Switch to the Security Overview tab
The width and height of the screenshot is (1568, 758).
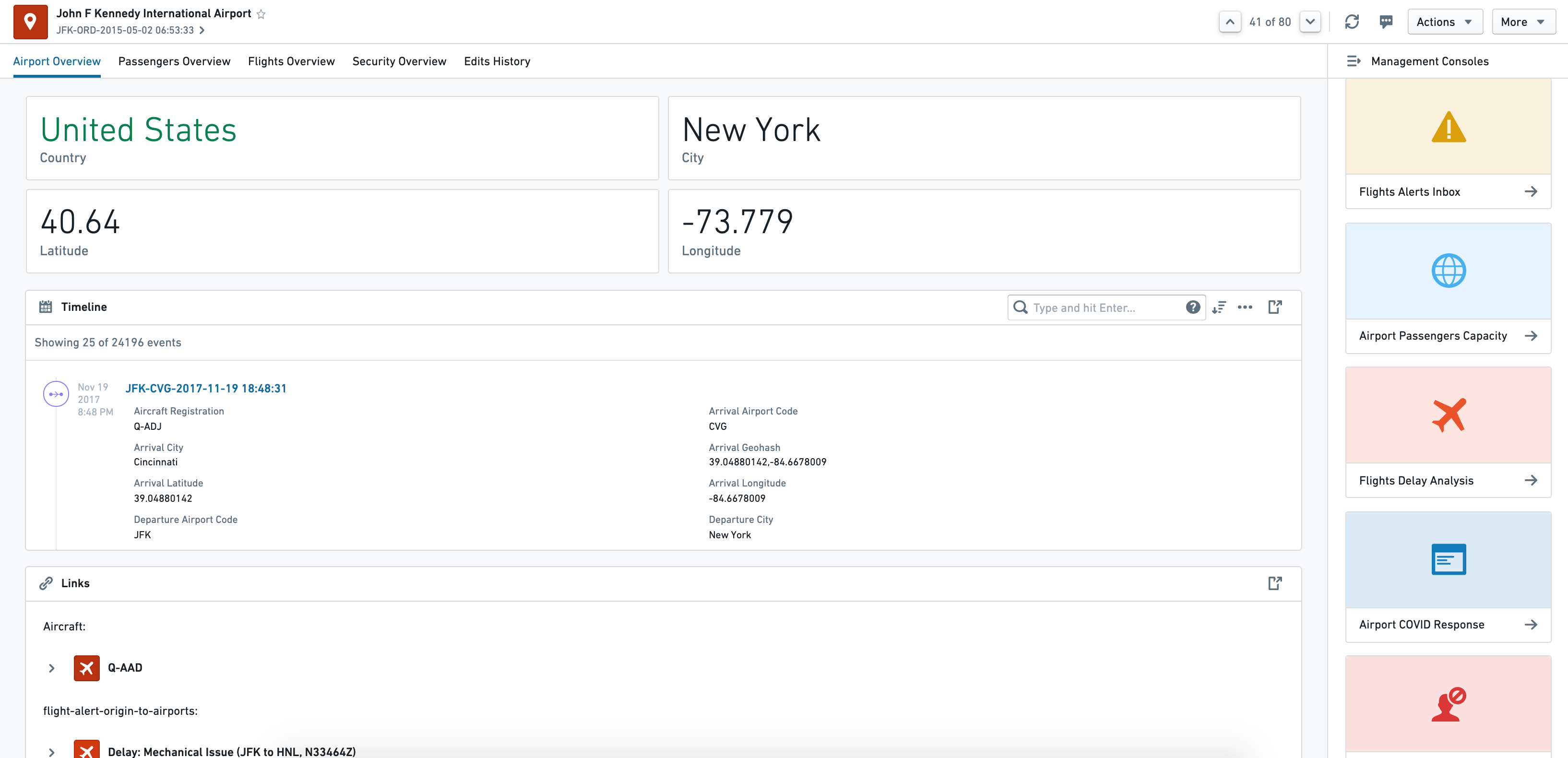pyautogui.click(x=399, y=61)
